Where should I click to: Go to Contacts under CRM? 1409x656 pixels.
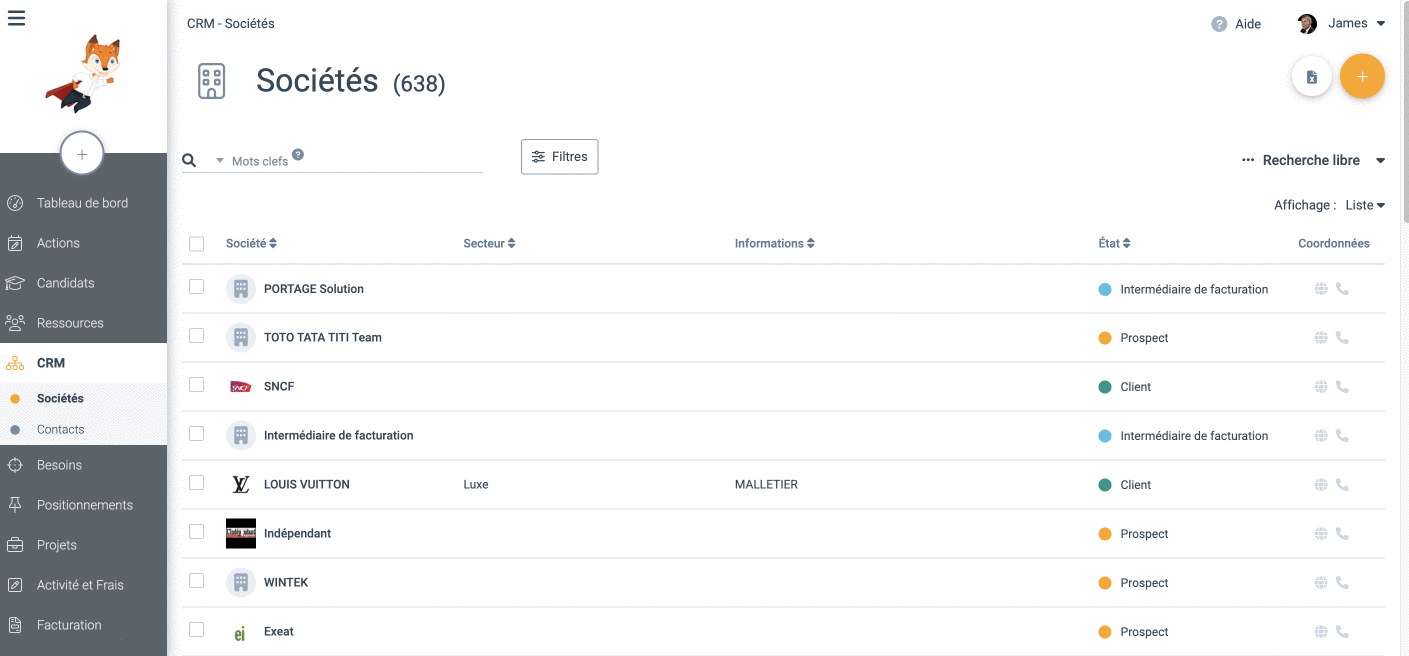60,429
